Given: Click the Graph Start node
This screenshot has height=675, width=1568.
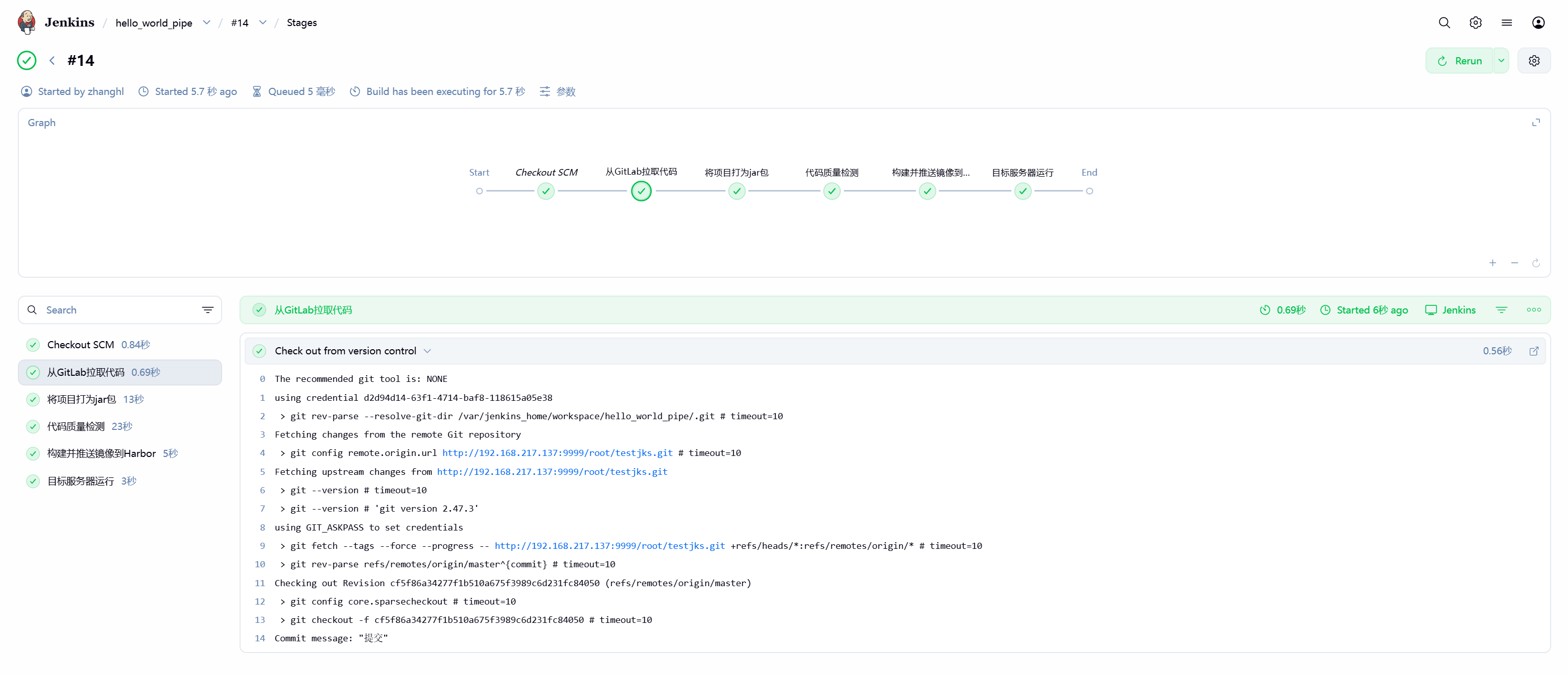Looking at the screenshot, I should pyautogui.click(x=479, y=191).
